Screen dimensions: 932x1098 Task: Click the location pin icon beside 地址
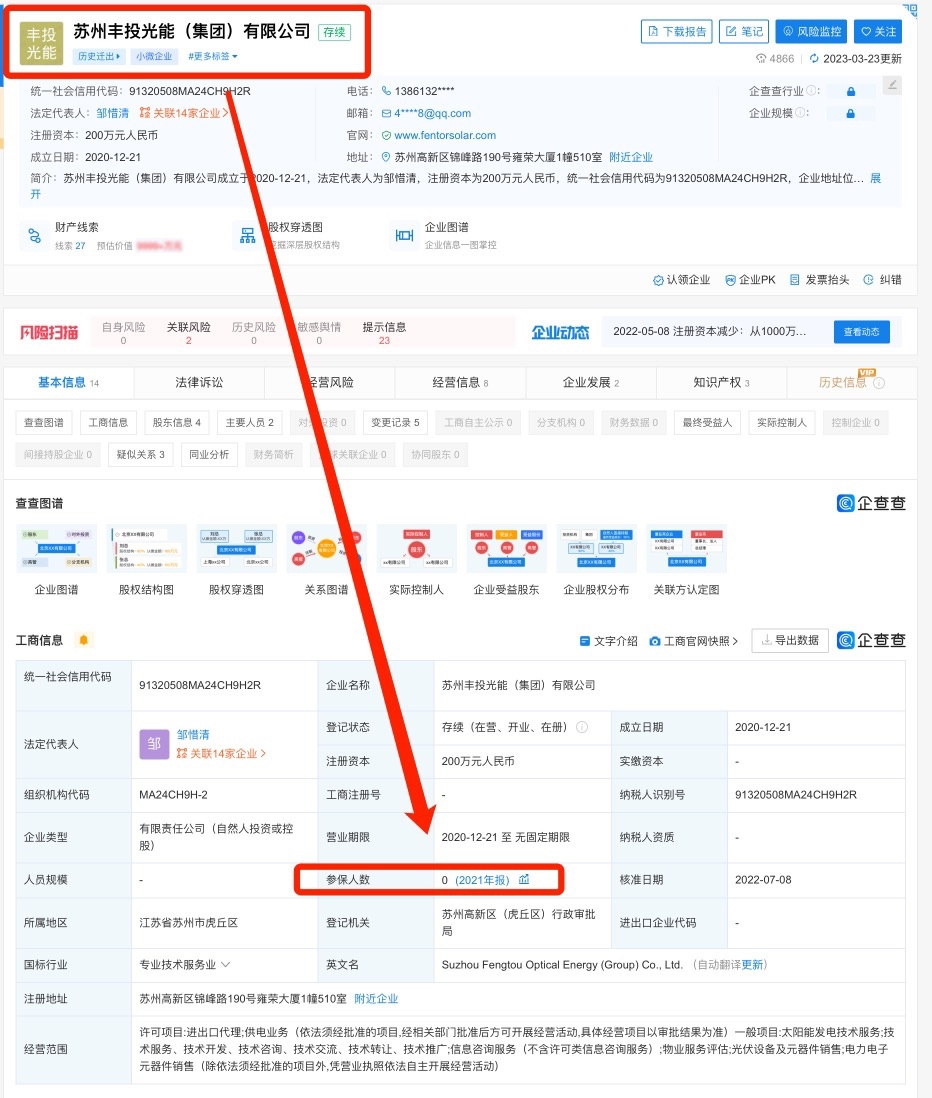click(386, 157)
